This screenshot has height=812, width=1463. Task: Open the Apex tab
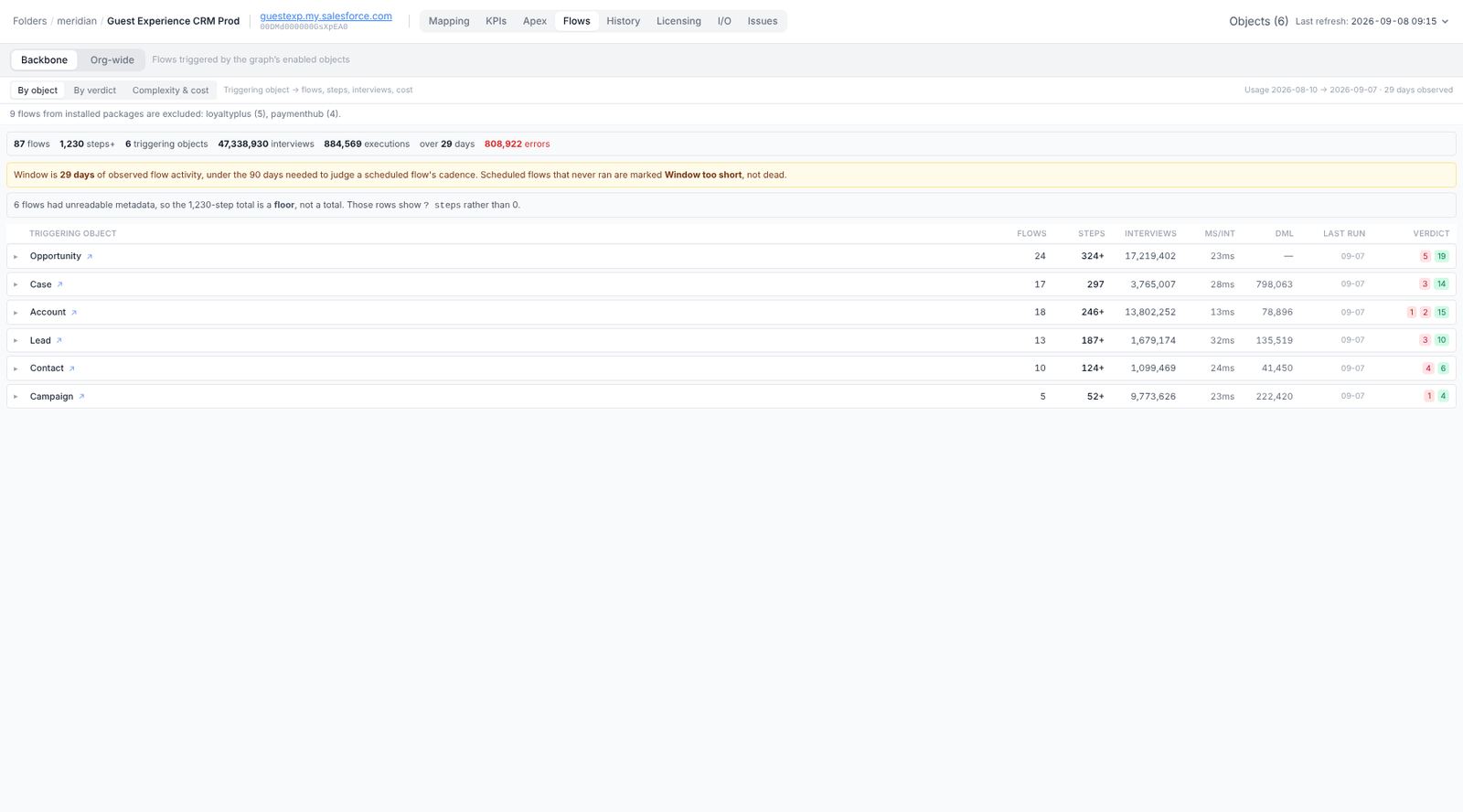pos(535,21)
